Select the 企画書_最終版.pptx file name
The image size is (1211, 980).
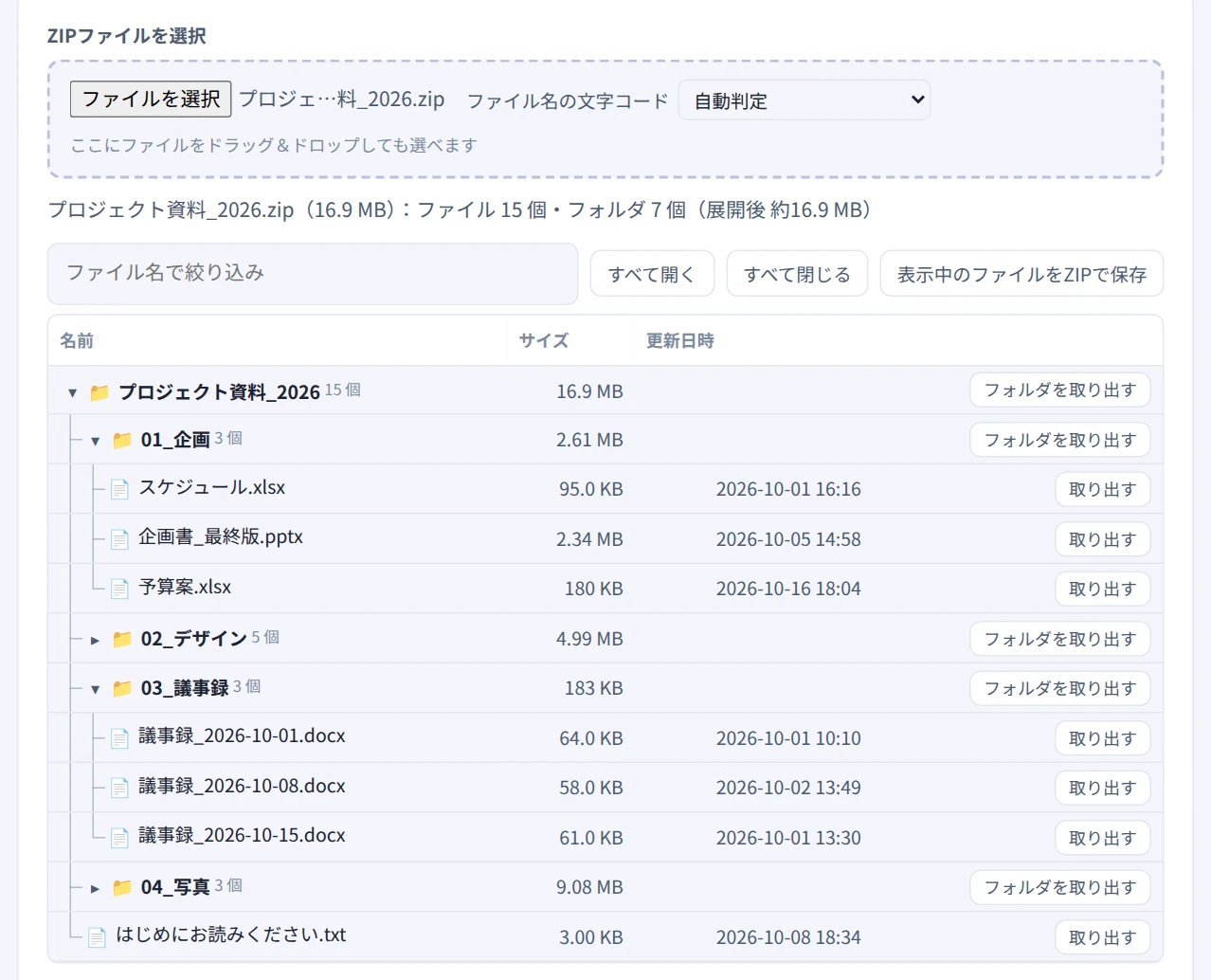221,536
